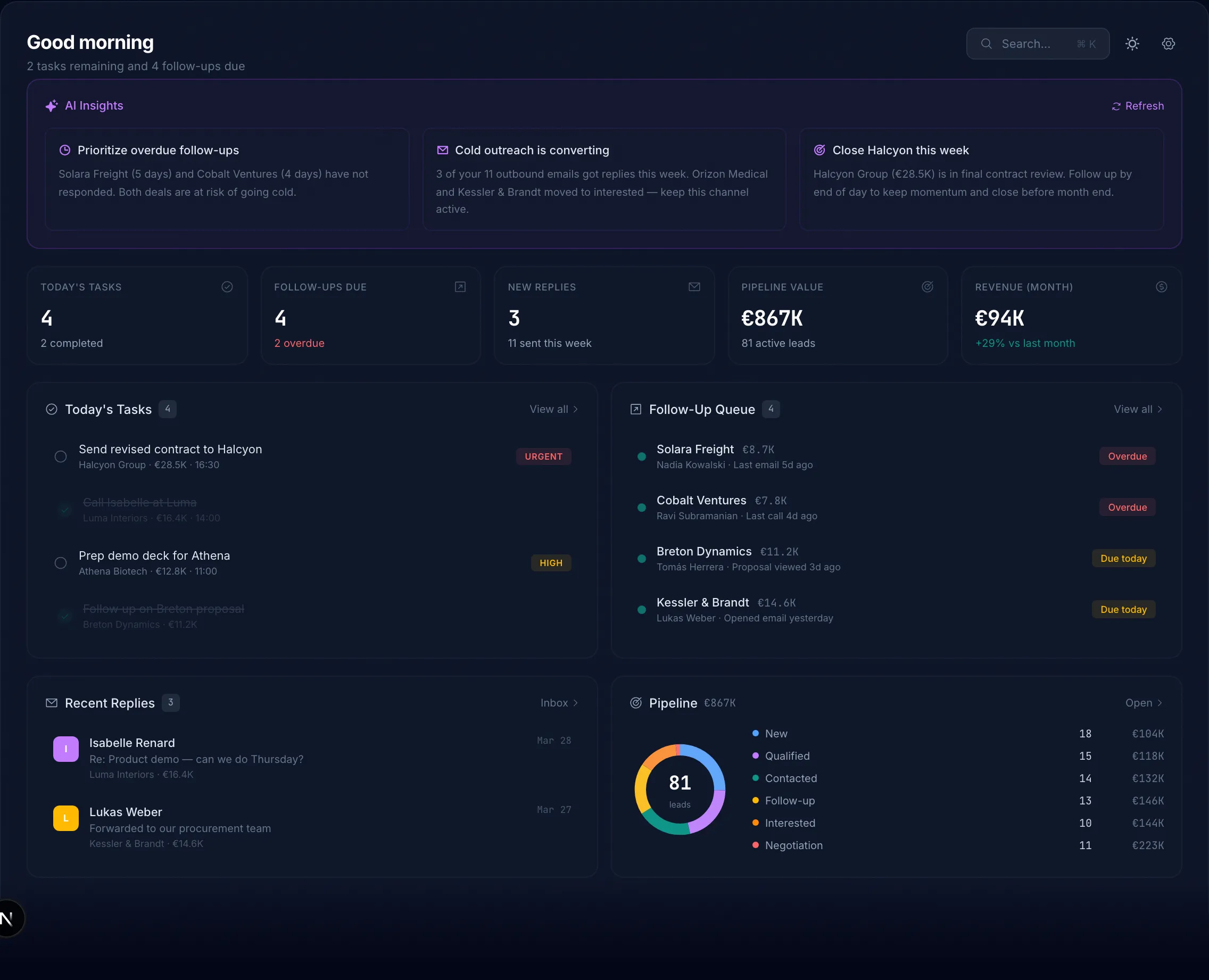Image resolution: width=1209 pixels, height=980 pixels.
Task: Click the external-link icon on Follow-Ups Due card
Action: coord(460,287)
